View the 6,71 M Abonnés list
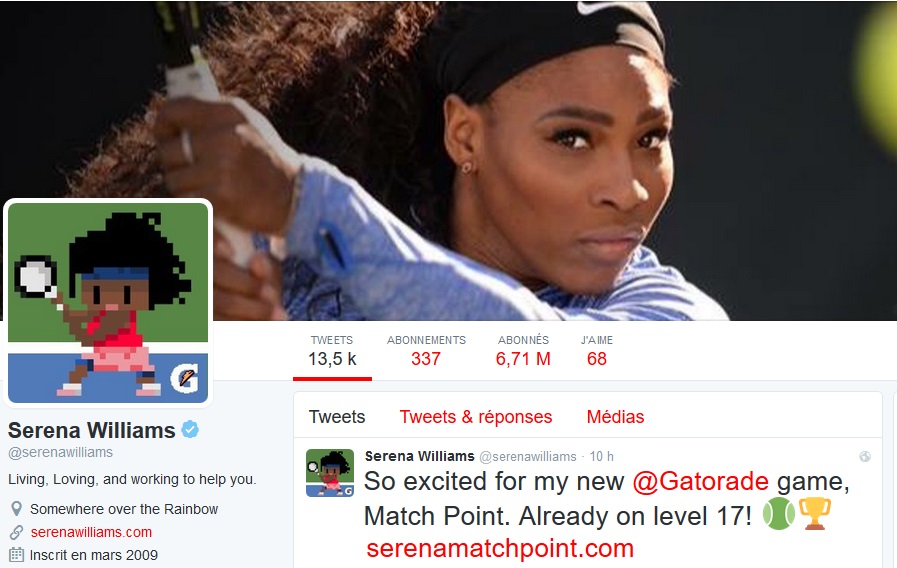 tap(523, 351)
